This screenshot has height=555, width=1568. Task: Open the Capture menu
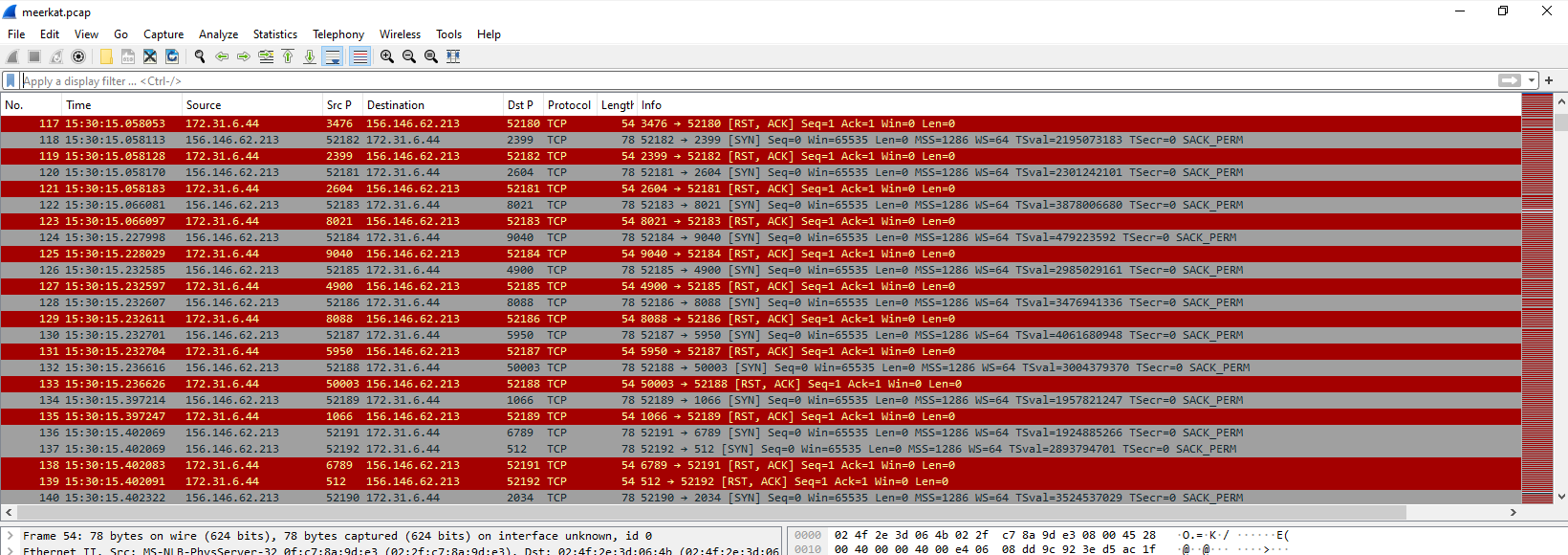163,33
